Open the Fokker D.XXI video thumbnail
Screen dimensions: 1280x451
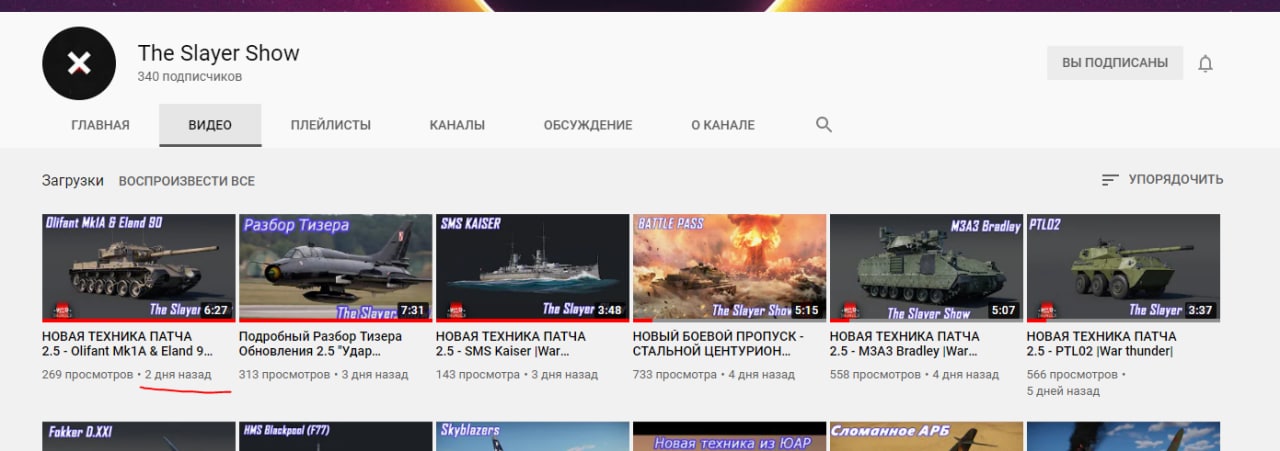tap(139, 436)
